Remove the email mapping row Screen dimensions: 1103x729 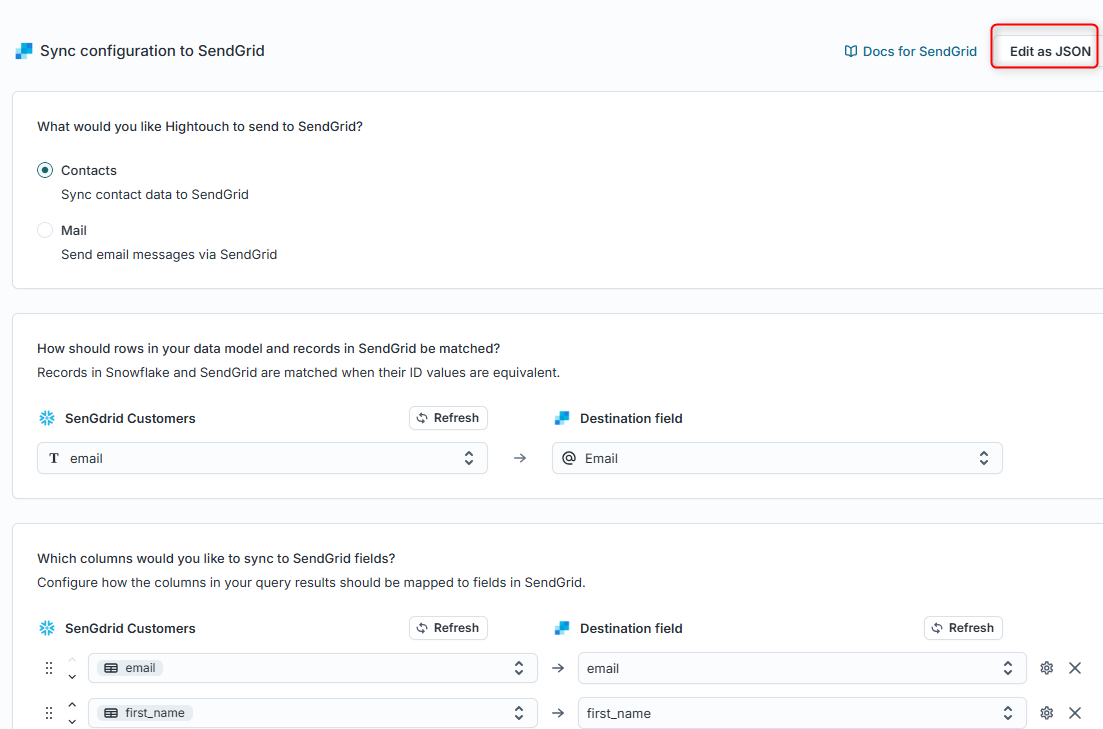[x=1075, y=668]
